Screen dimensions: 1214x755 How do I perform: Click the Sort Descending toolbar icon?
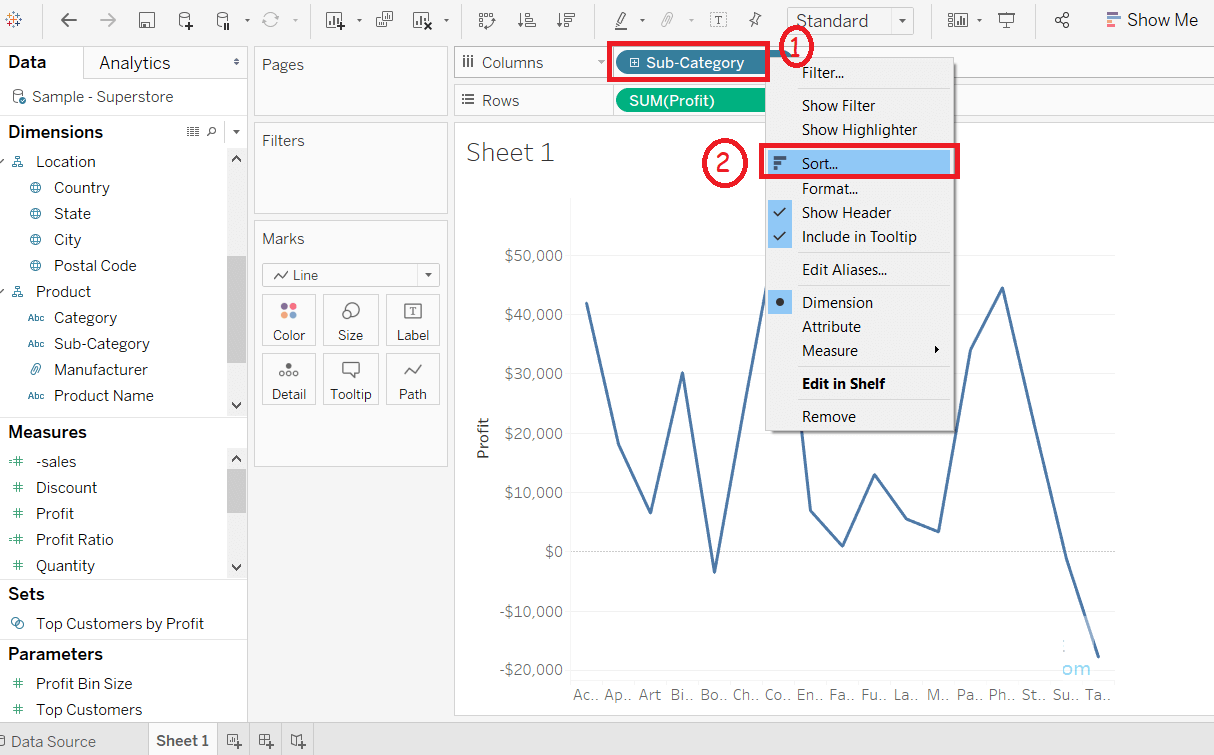pos(565,20)
